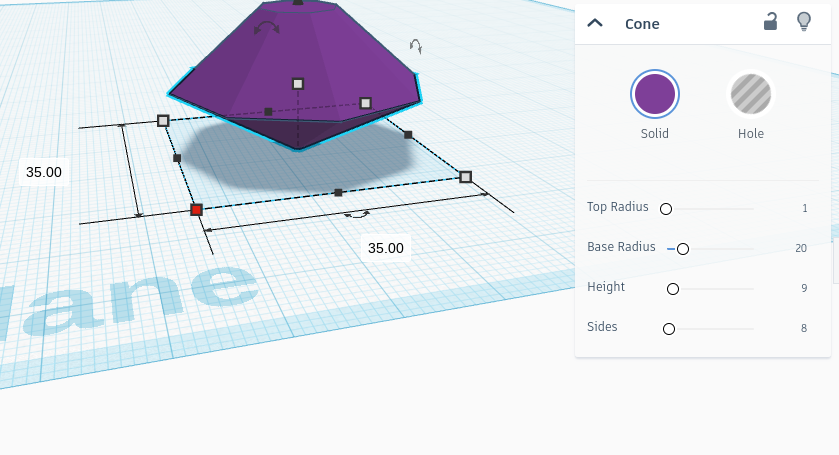Click the black cone lift arrow at top
Screen dimensions: 839x455
tap(298, 2)
